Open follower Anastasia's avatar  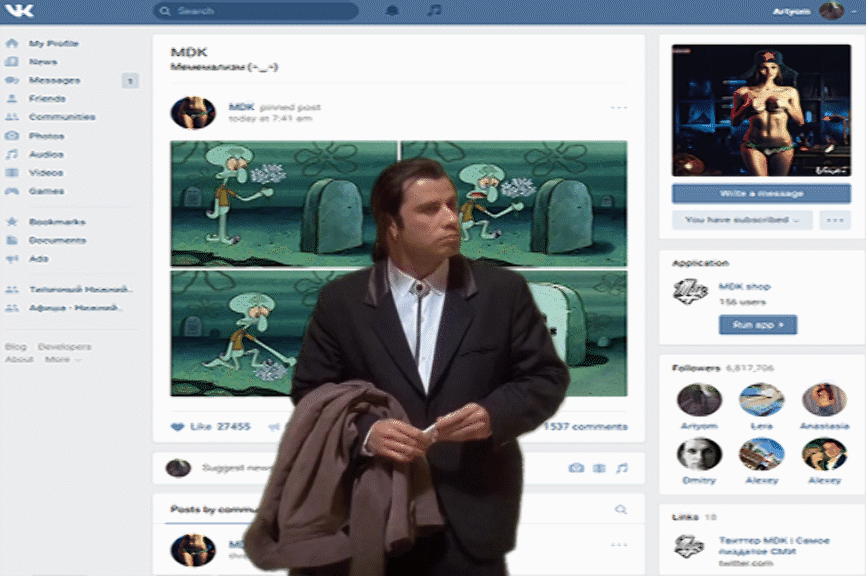(825, 400)
